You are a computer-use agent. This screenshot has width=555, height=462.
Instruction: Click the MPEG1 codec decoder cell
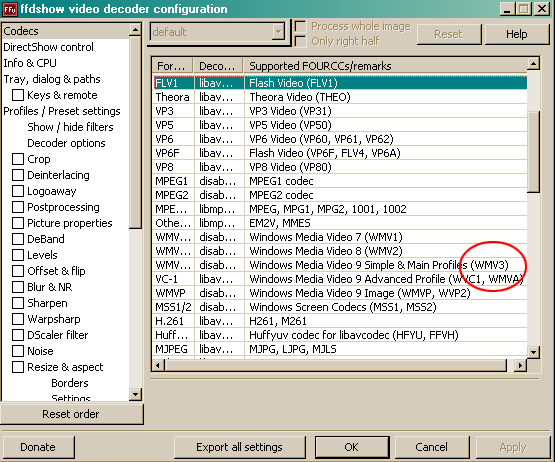(x=219, y=181)
